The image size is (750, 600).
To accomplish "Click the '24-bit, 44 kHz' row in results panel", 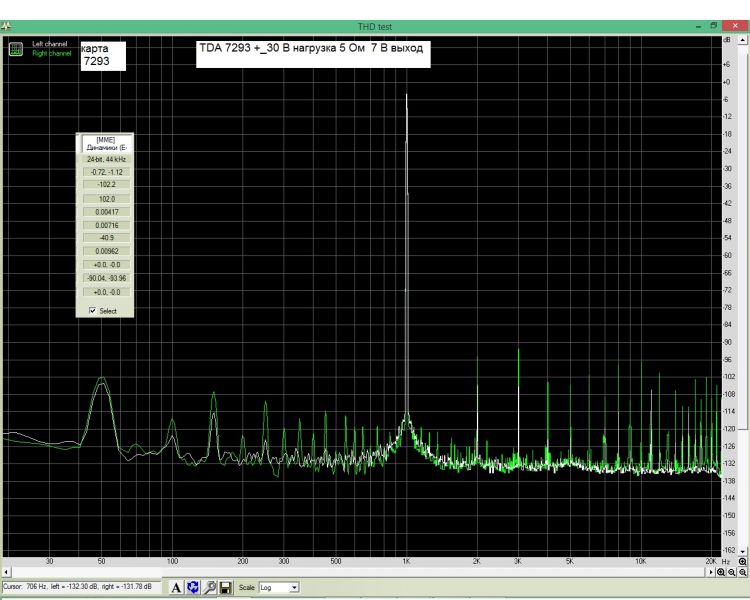I will (106, 159).
